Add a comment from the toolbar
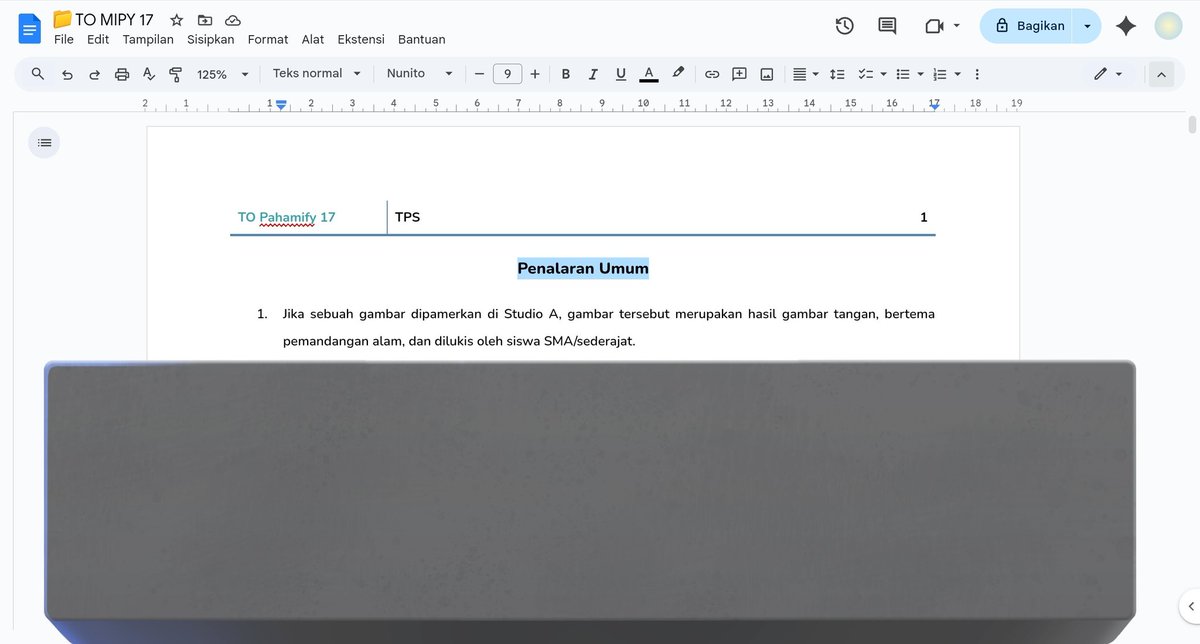1200x644 pixels. click(739, 74)
